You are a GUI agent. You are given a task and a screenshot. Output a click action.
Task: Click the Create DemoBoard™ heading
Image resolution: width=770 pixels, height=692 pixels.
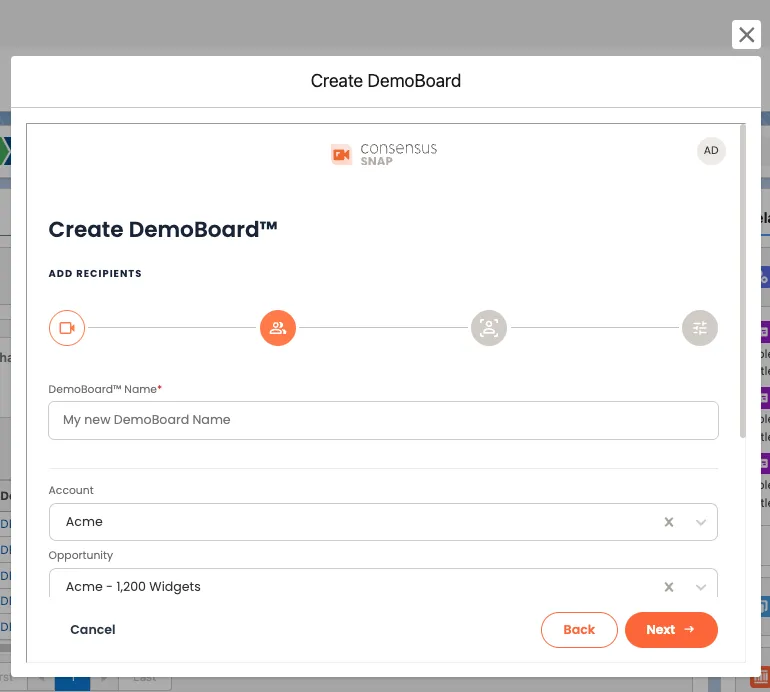coord(163,229)
